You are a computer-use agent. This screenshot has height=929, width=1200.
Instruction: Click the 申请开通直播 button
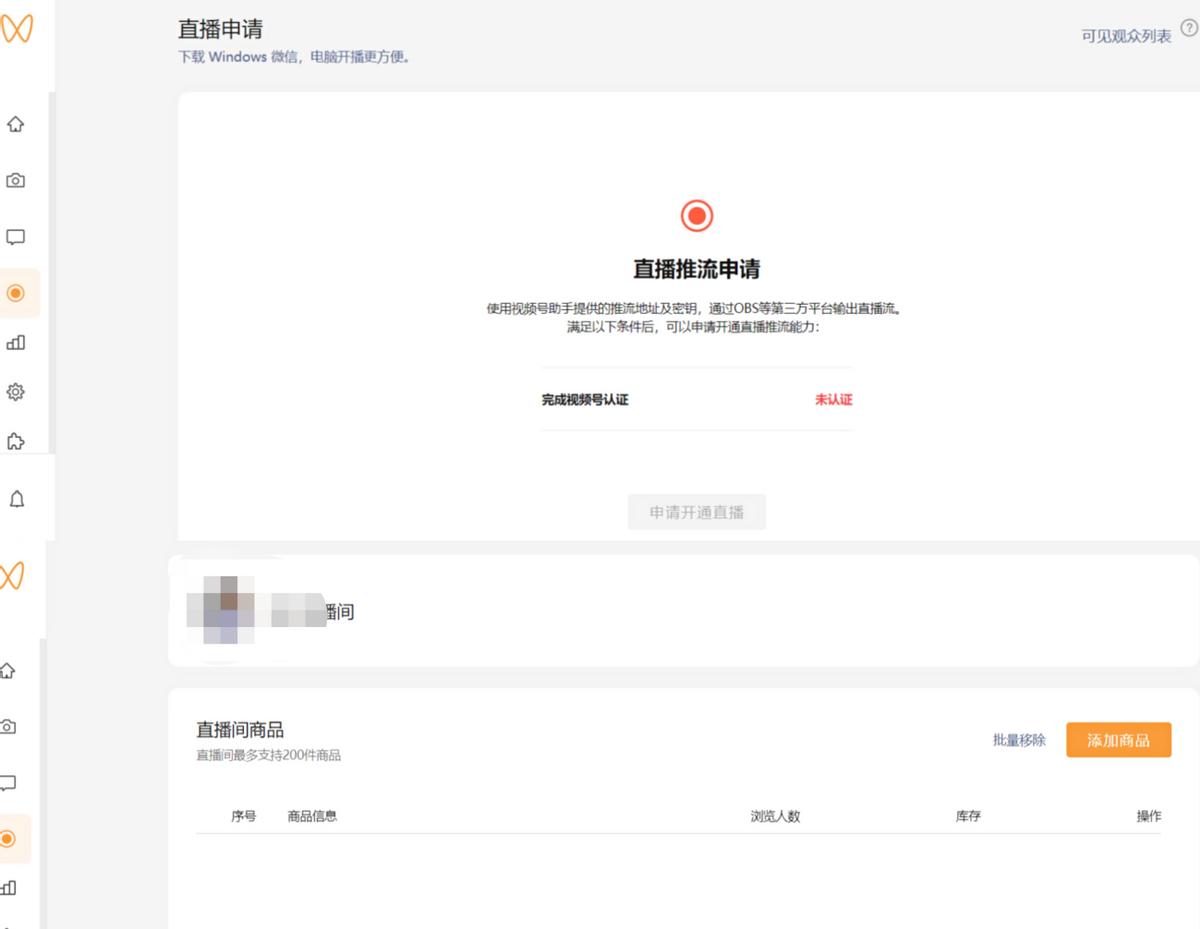click(x=696, y=512)
